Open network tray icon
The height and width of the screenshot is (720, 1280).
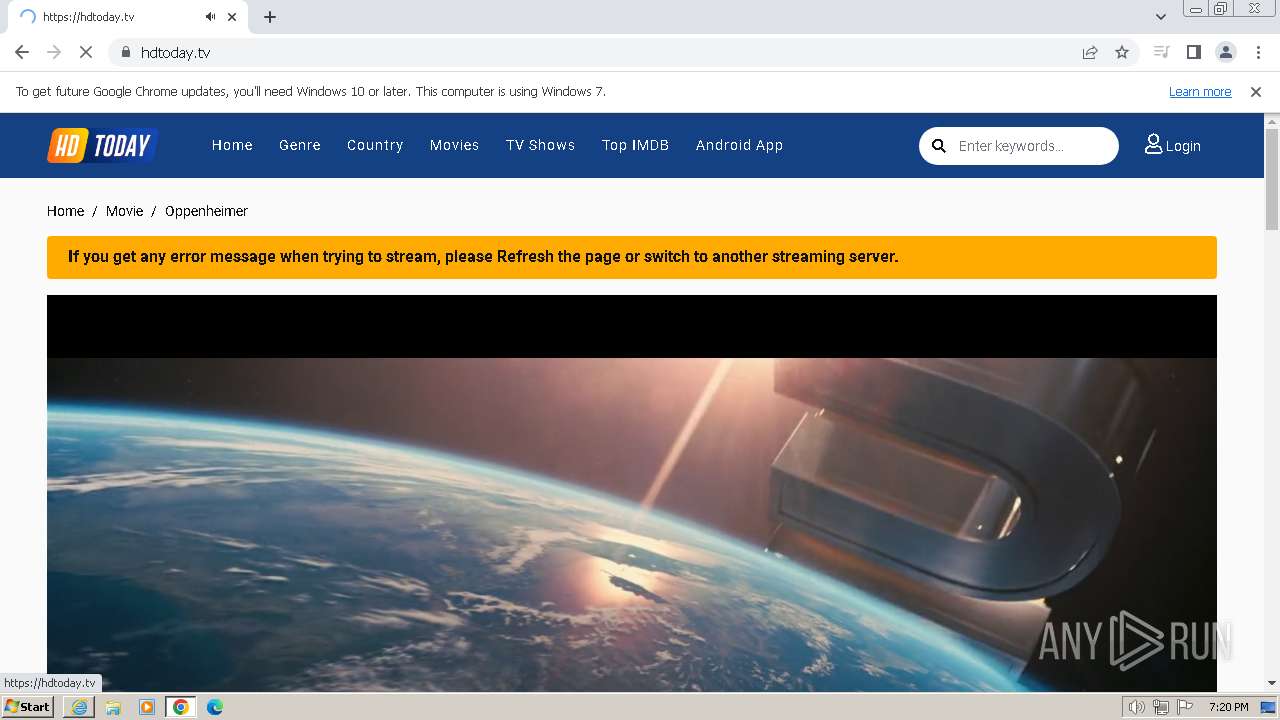pyautogui.click(x=1161, y=707)
